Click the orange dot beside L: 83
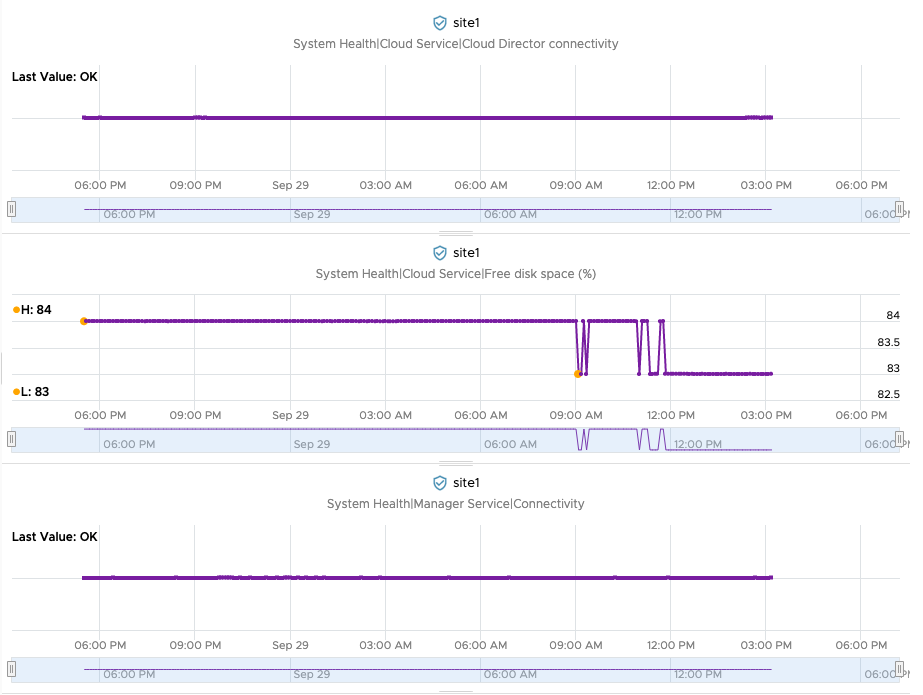Image resolution: width=923 pixels, height=695 pixels. [x=16, y=392]
